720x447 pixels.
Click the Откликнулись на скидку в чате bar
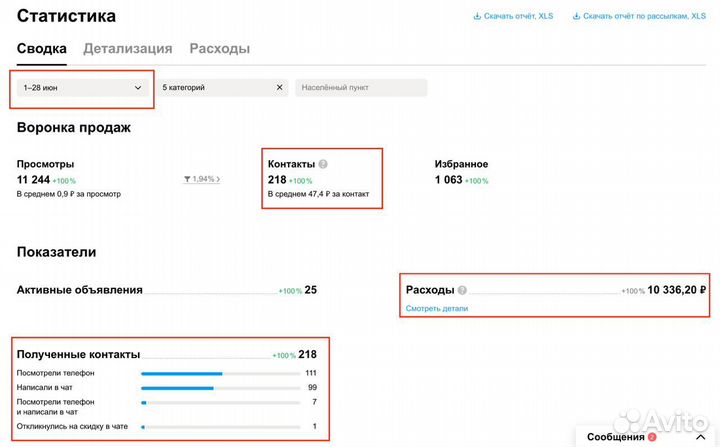tap(220, 427)
